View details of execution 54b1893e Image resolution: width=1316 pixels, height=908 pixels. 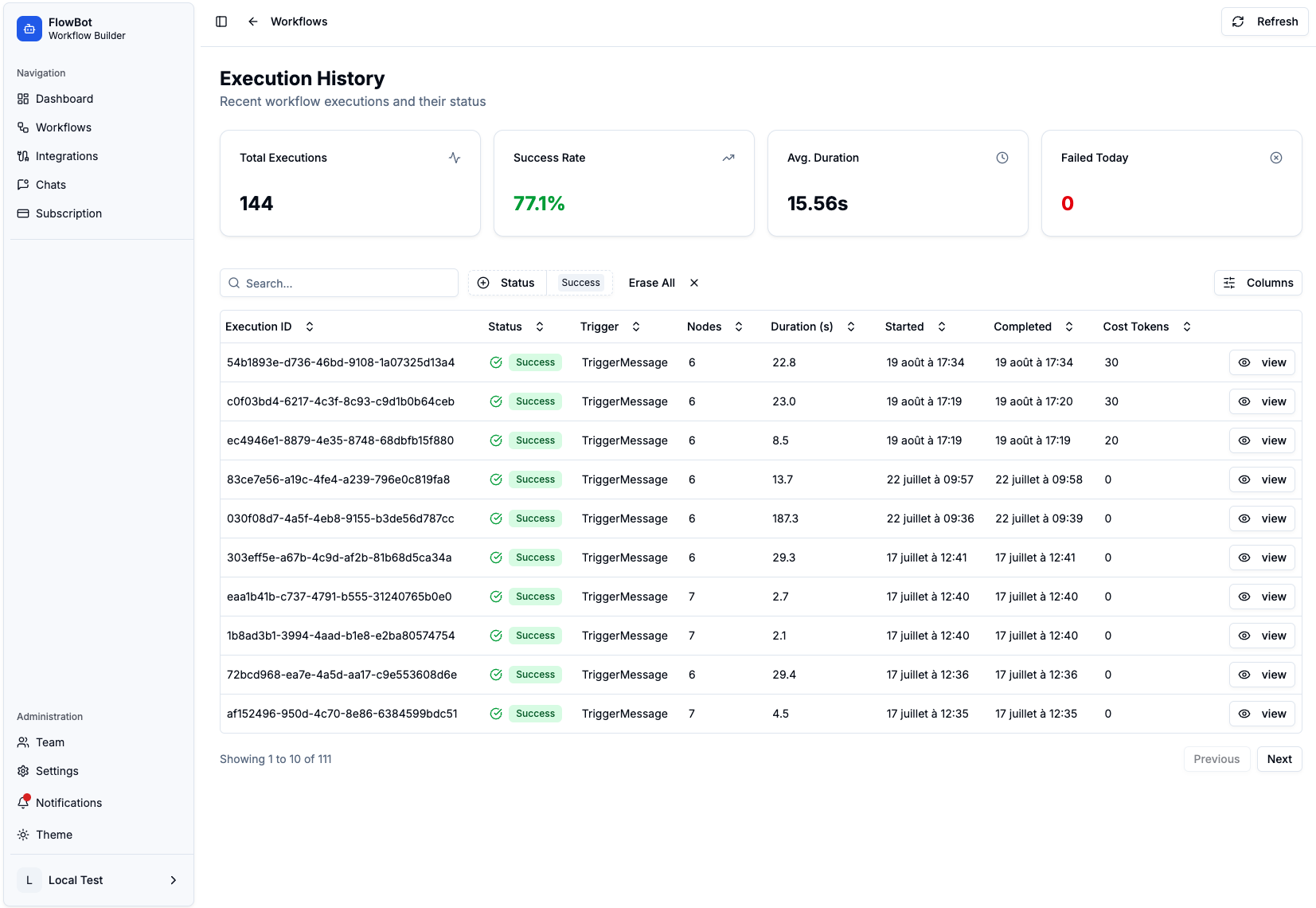point(1261,362)
